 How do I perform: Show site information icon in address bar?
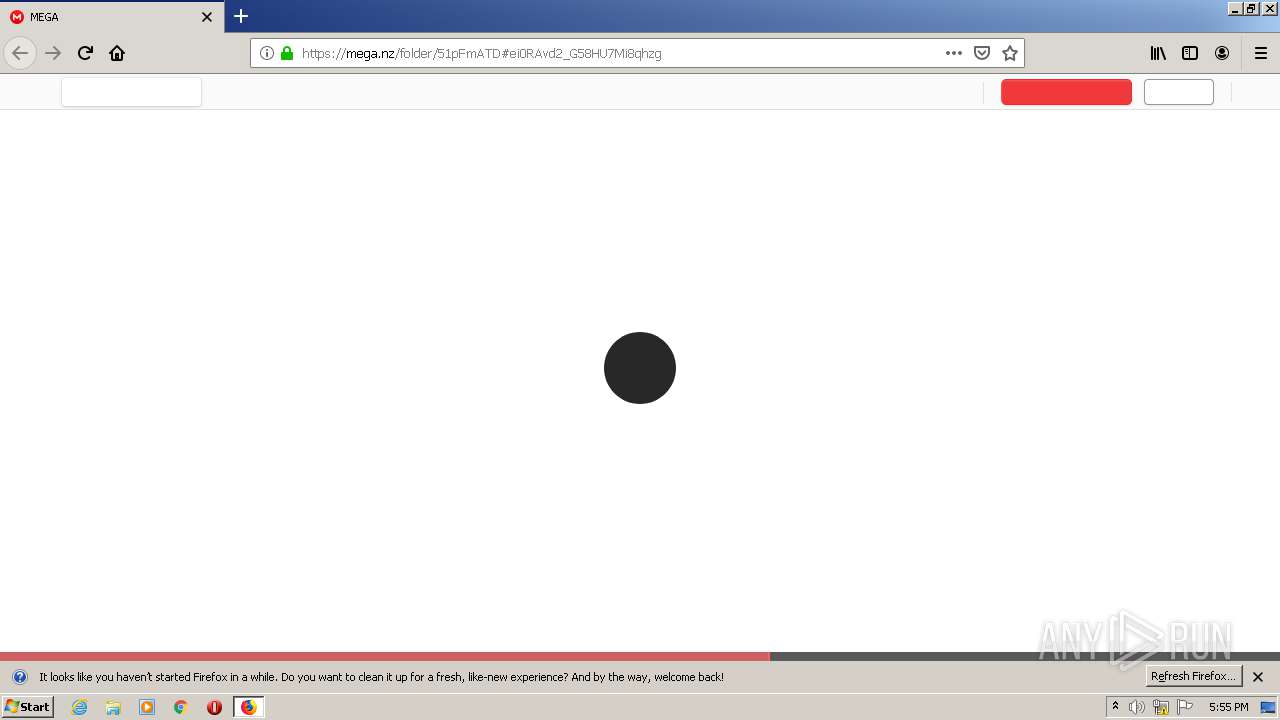pyautogui.click(x=267, y=53)
